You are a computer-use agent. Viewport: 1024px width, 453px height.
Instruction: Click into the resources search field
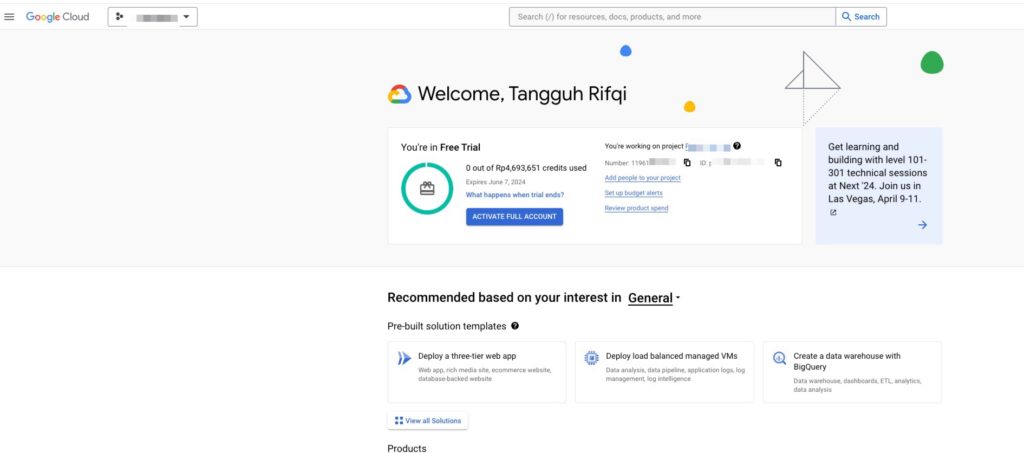pos(672,17)
